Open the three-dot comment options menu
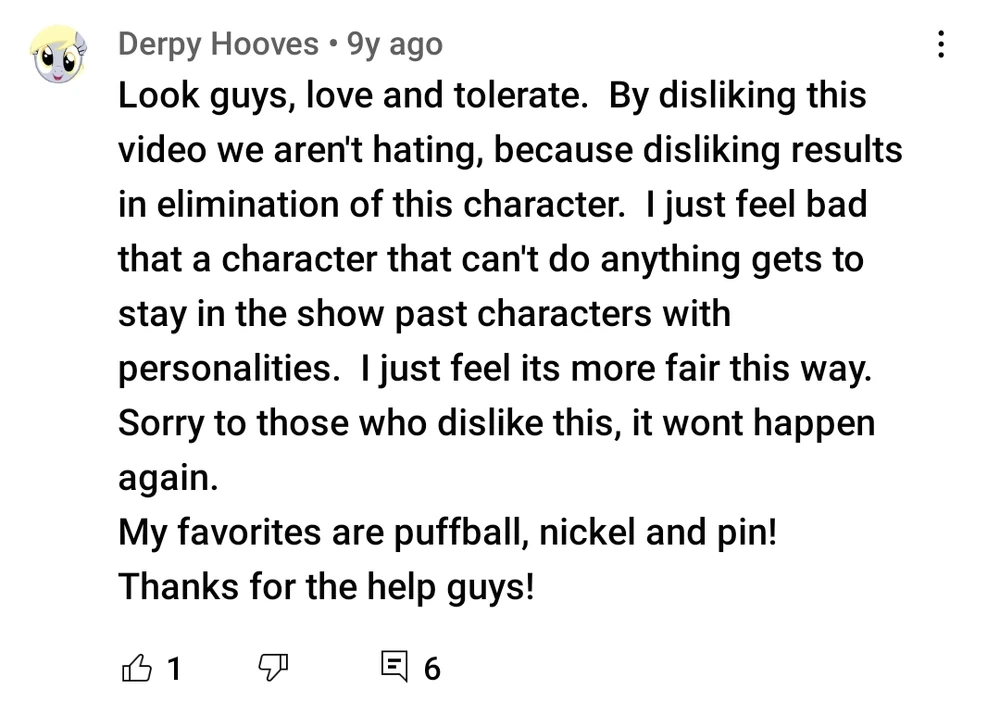This screenshot has height=702, width=1000. click(940, 45)
